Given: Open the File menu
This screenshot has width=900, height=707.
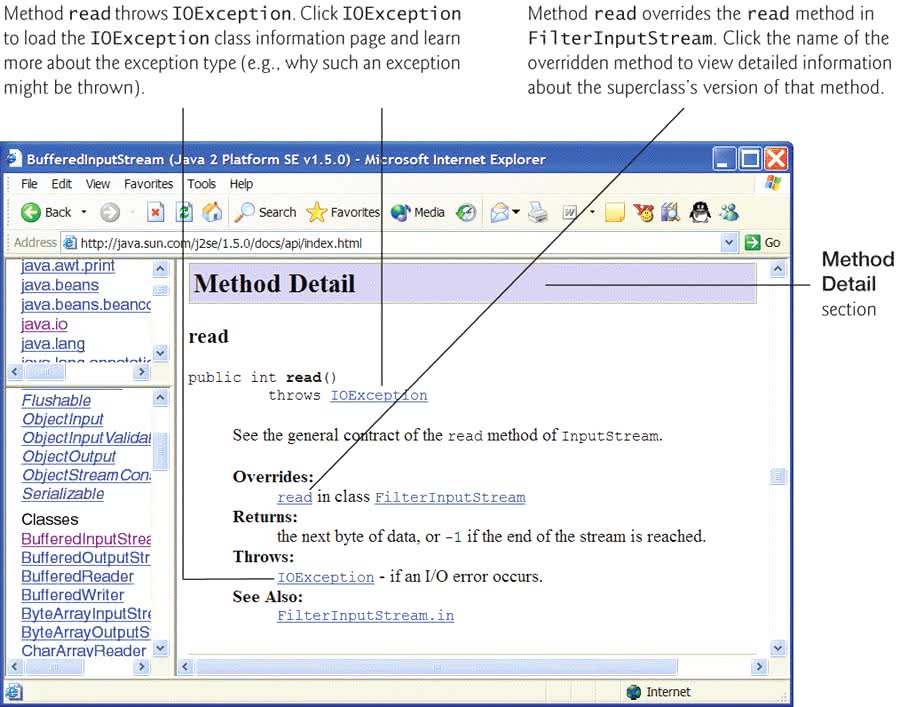Looking at the screenshot, I should tap(29, 184).
